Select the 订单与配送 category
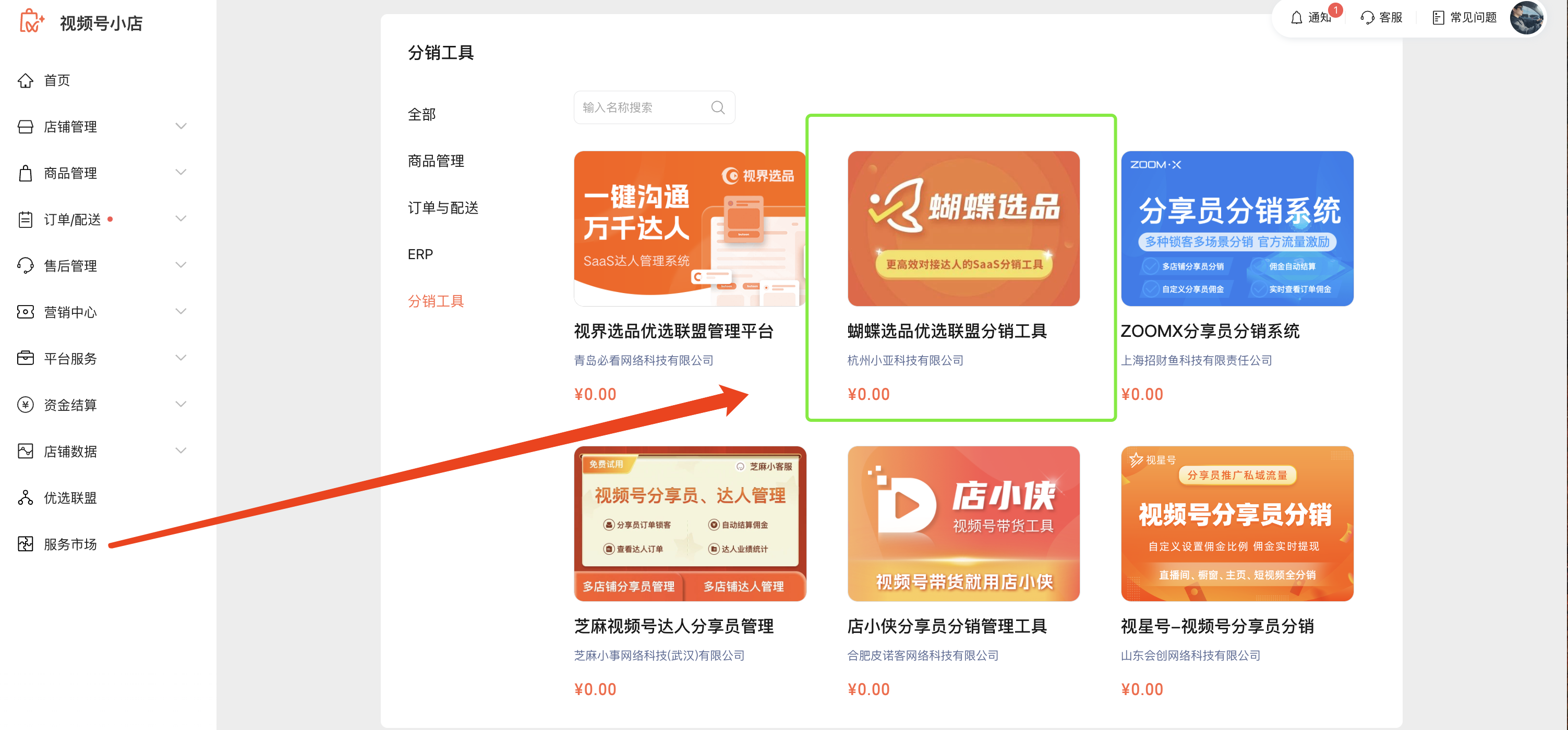Viewport: 1568px width, 730px height. 442,208
